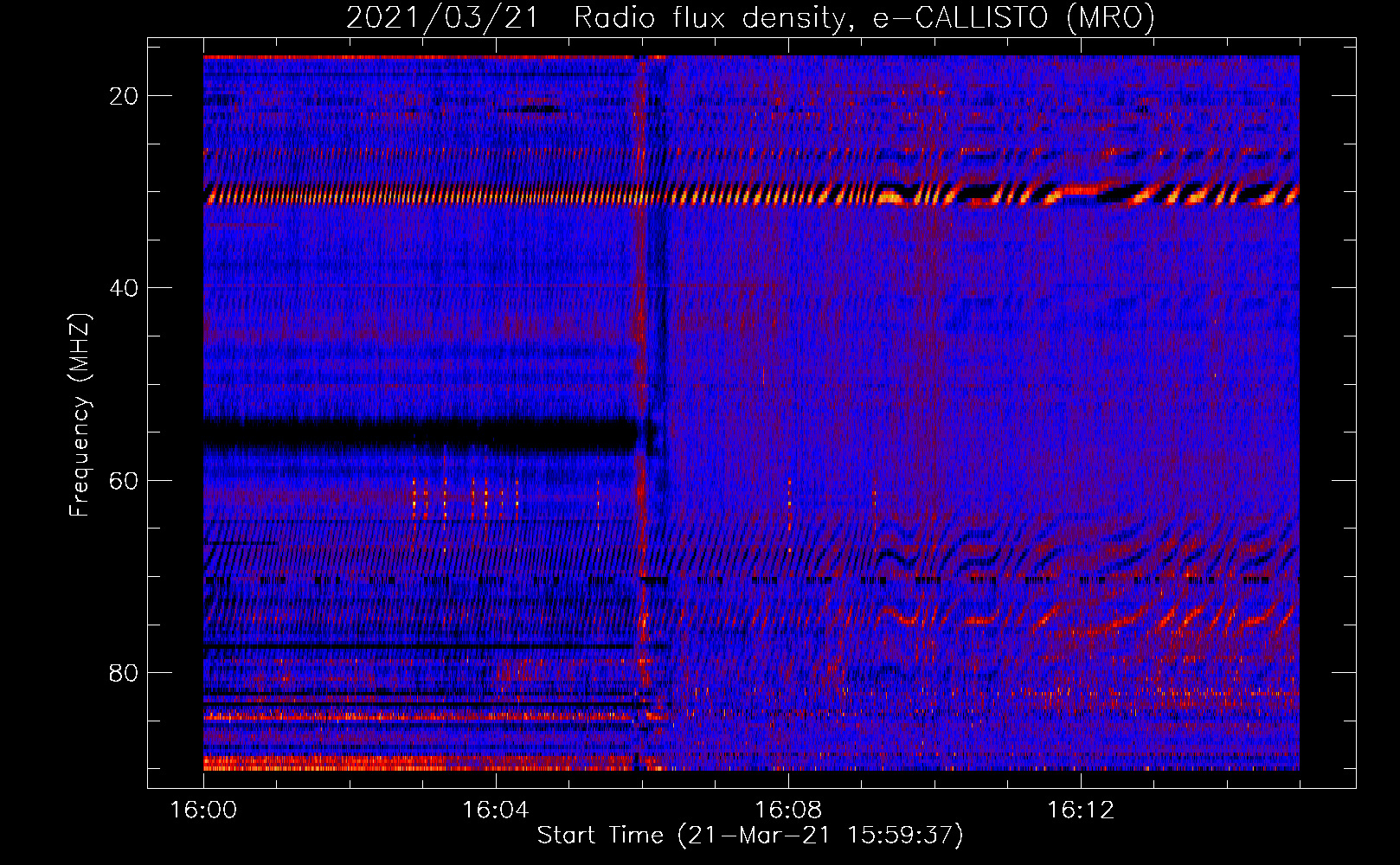Click the plot title '2021/03/21 Radio flux density'

pos(750,18)
